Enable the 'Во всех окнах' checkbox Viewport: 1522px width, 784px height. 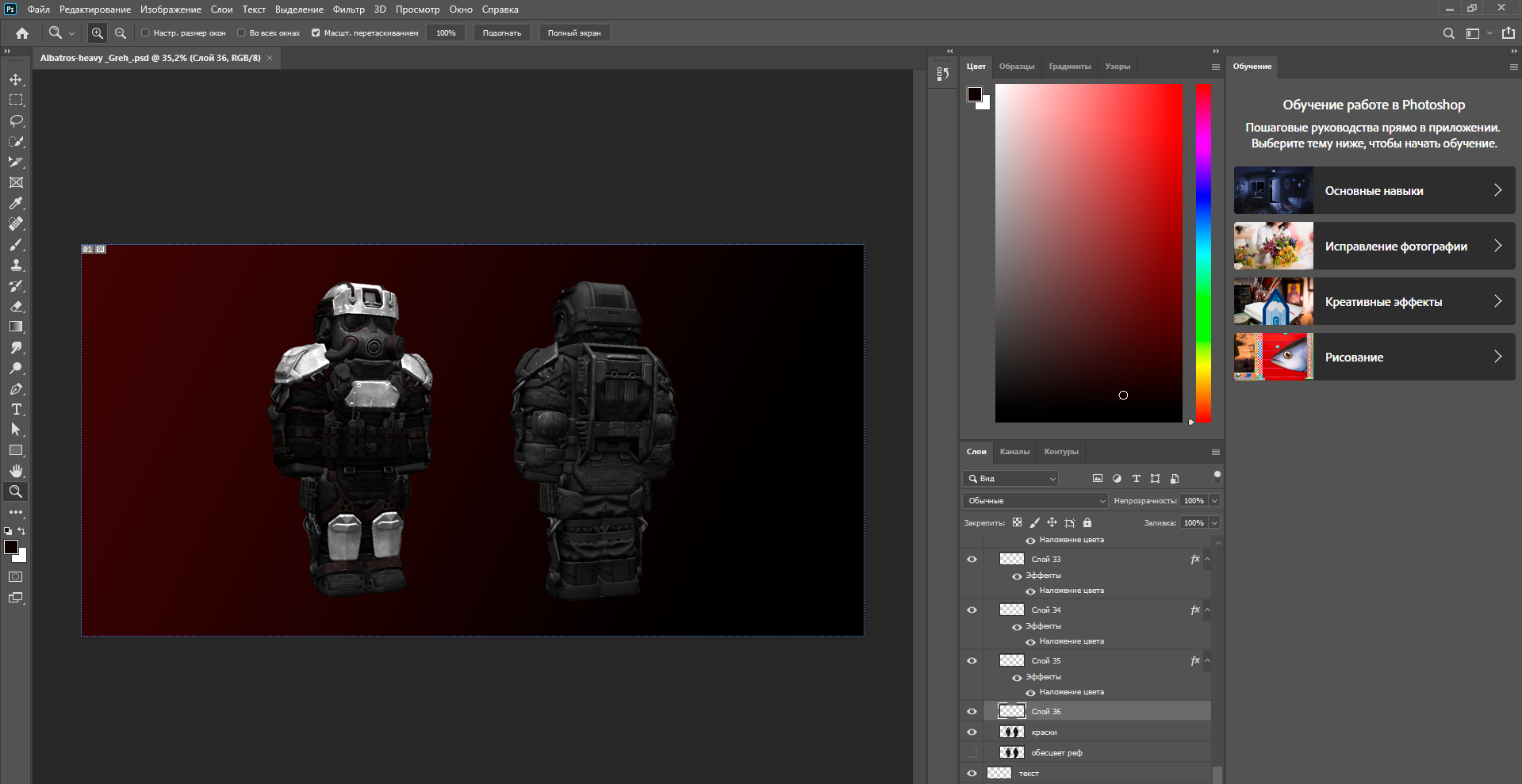[x=241, y=33]
